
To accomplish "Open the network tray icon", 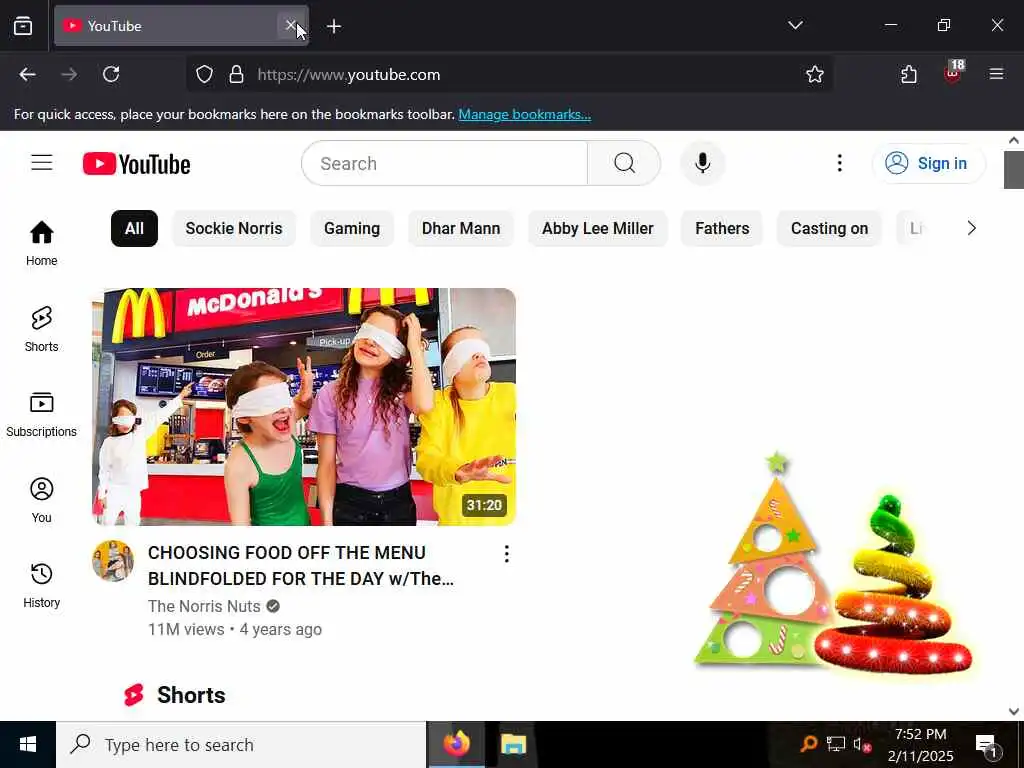I will point(836,744).
